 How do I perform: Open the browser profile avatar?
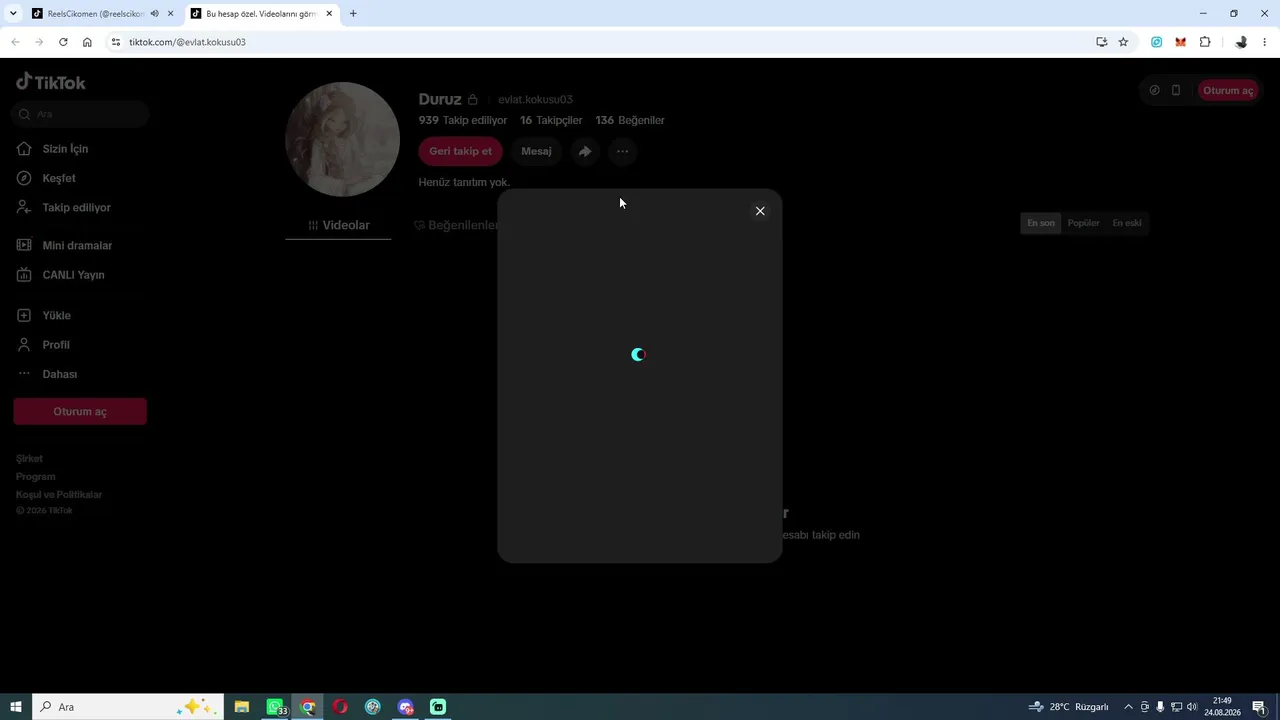pos(1241,42)
